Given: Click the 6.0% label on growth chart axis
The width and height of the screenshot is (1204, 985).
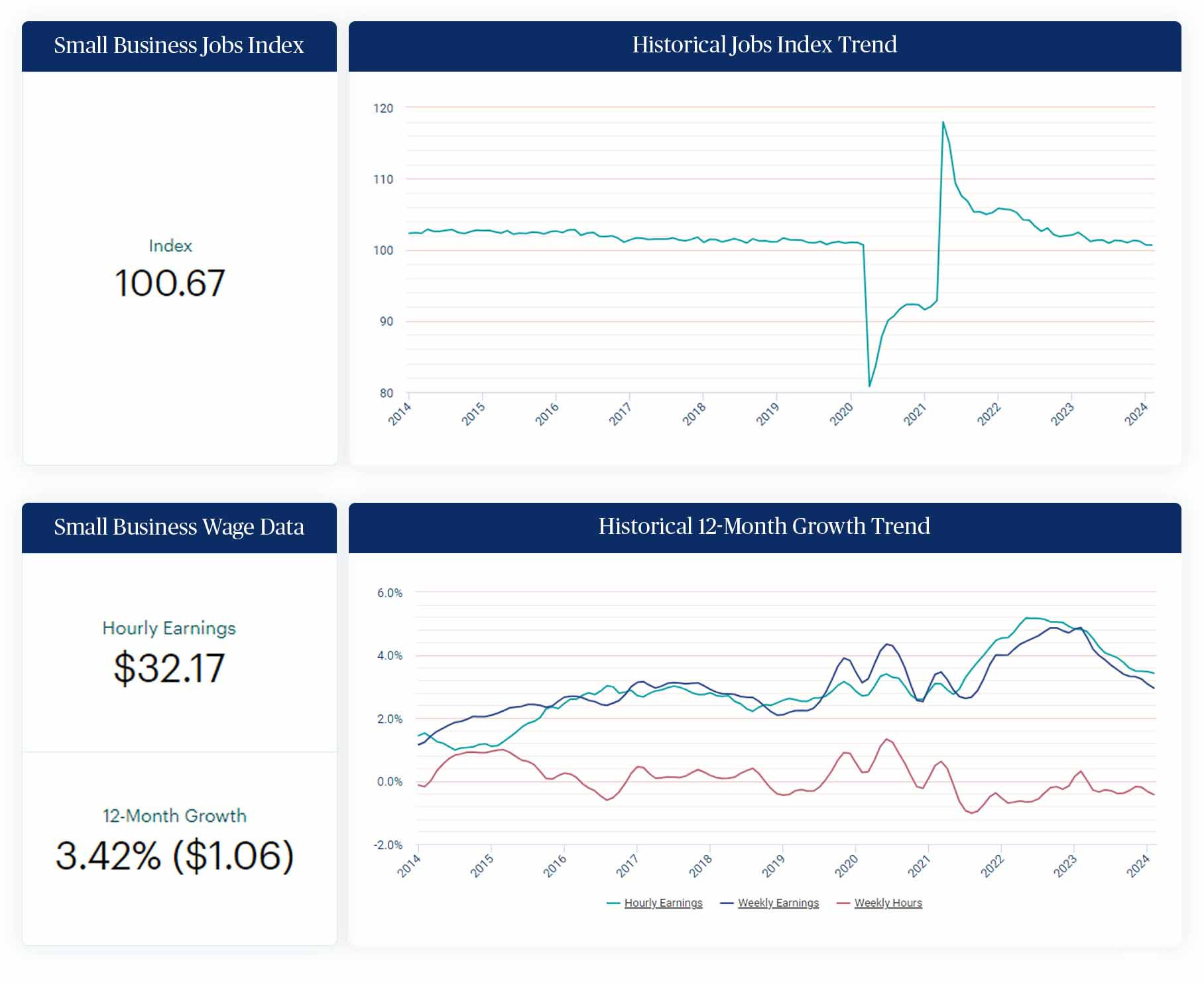Looking at the screenshot, I should tap(389, 593).
